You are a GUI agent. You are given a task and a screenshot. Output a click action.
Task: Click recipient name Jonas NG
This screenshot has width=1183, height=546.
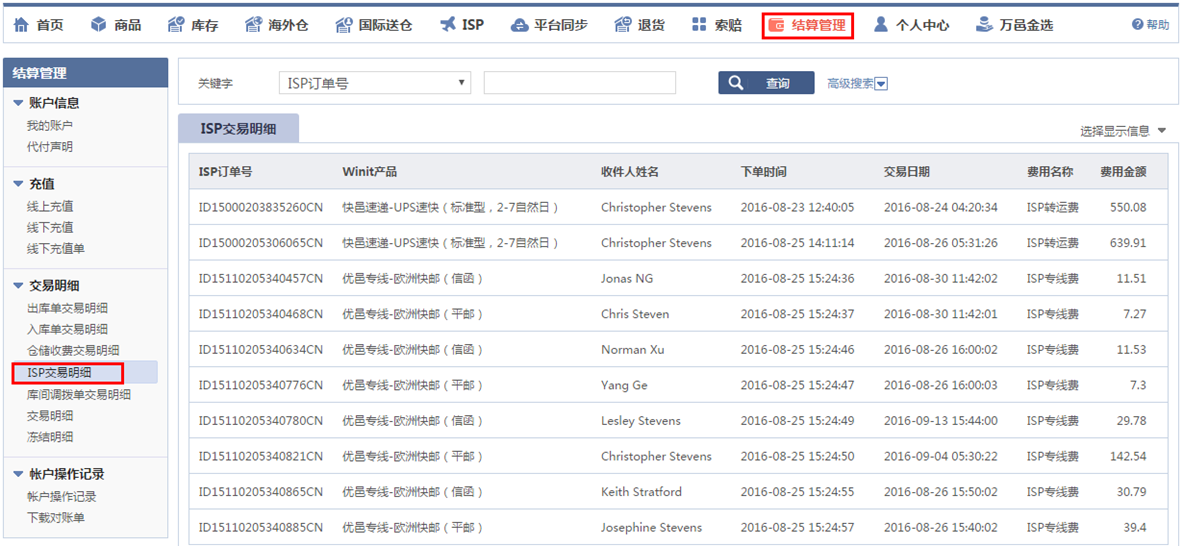(x=627, y=278)
